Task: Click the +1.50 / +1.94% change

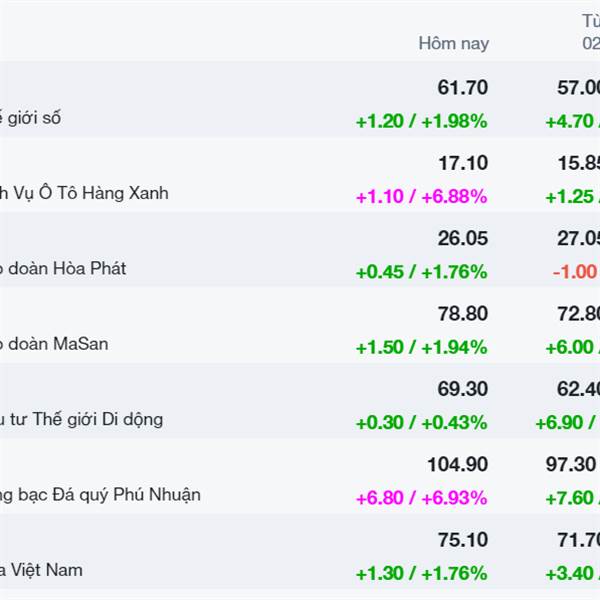Action: pyautogui.click(x=421, y=347)
